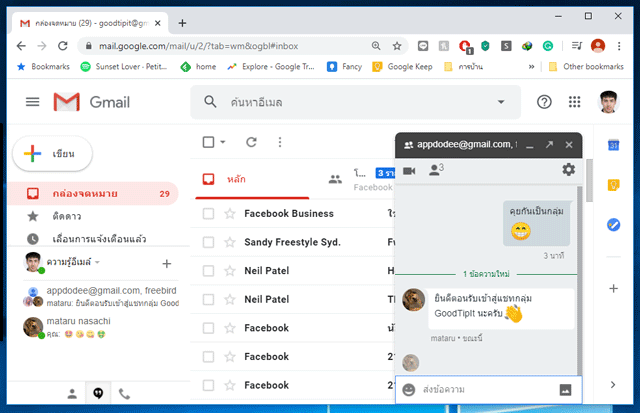Open select-all dropdown arrow
Image resolution: width=640 pixels, height=413 pixels.
[223, 142]
